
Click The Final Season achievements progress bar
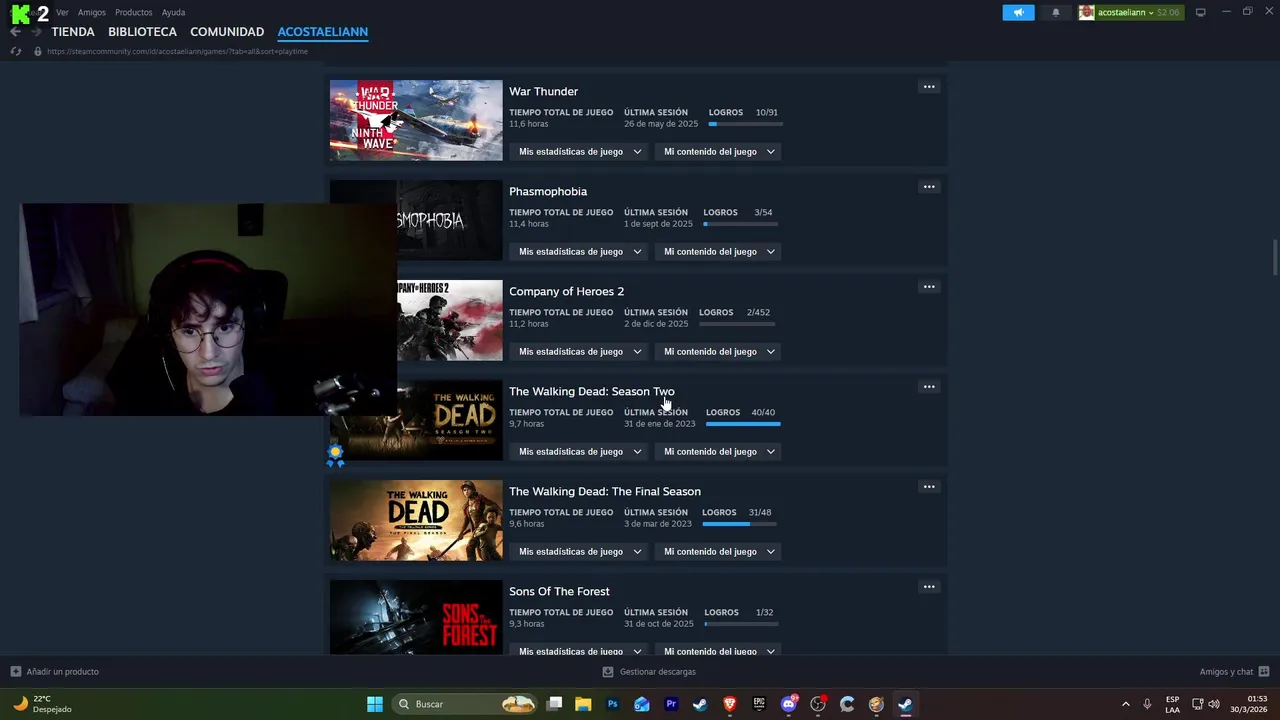(739, 524)
